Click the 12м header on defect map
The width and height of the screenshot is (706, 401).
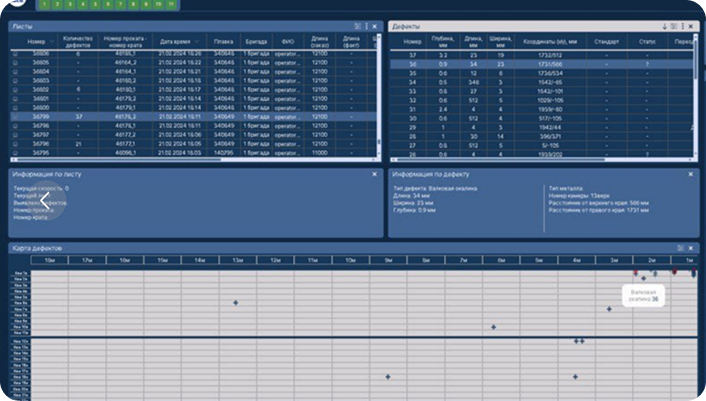[275, 260]
